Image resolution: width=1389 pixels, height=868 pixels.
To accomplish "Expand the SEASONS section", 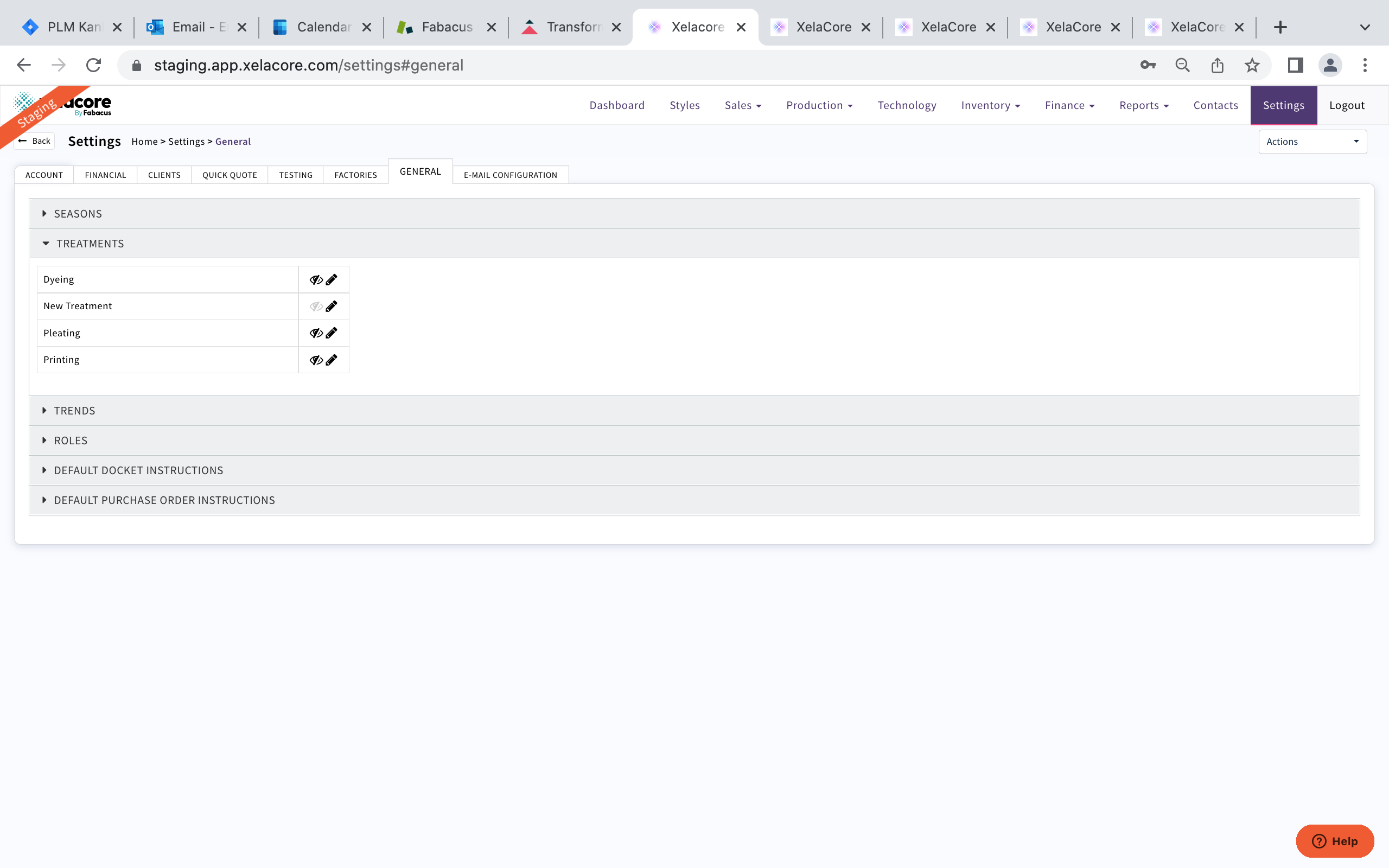I will click(x=78, y=214).
